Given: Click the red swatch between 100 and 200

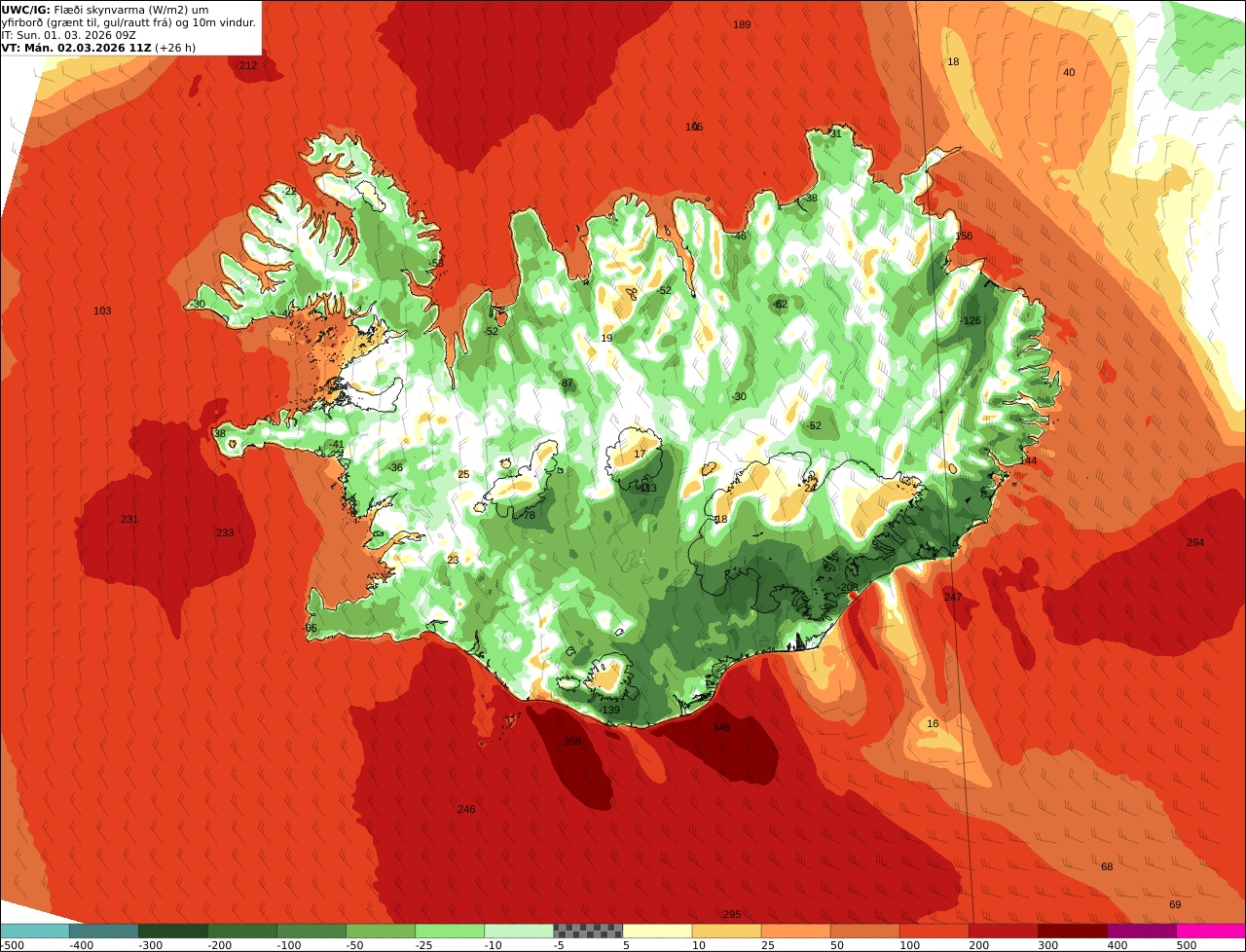Looking at the screenshot, I should (934, 931).
